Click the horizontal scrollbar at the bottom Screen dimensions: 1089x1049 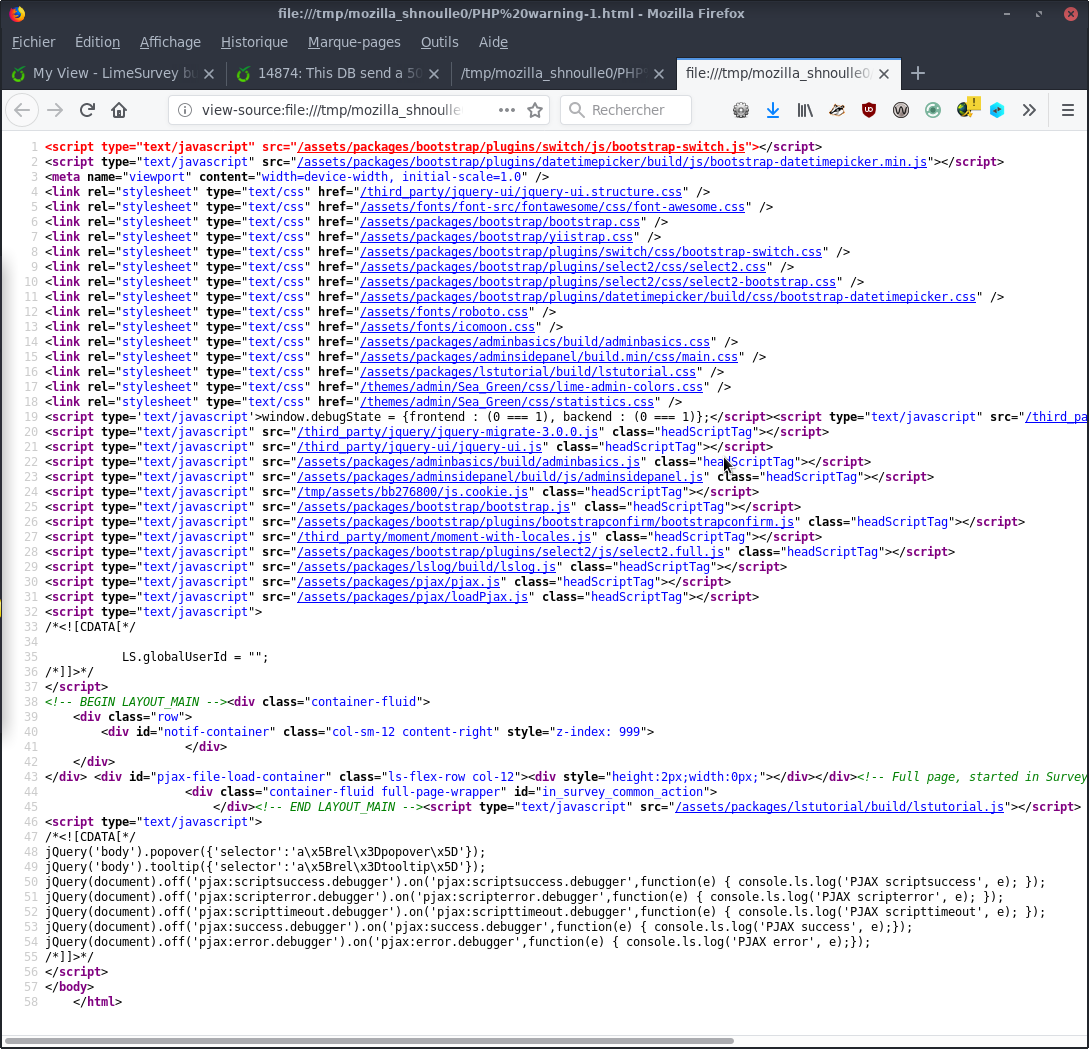[x=370, y=1041]
